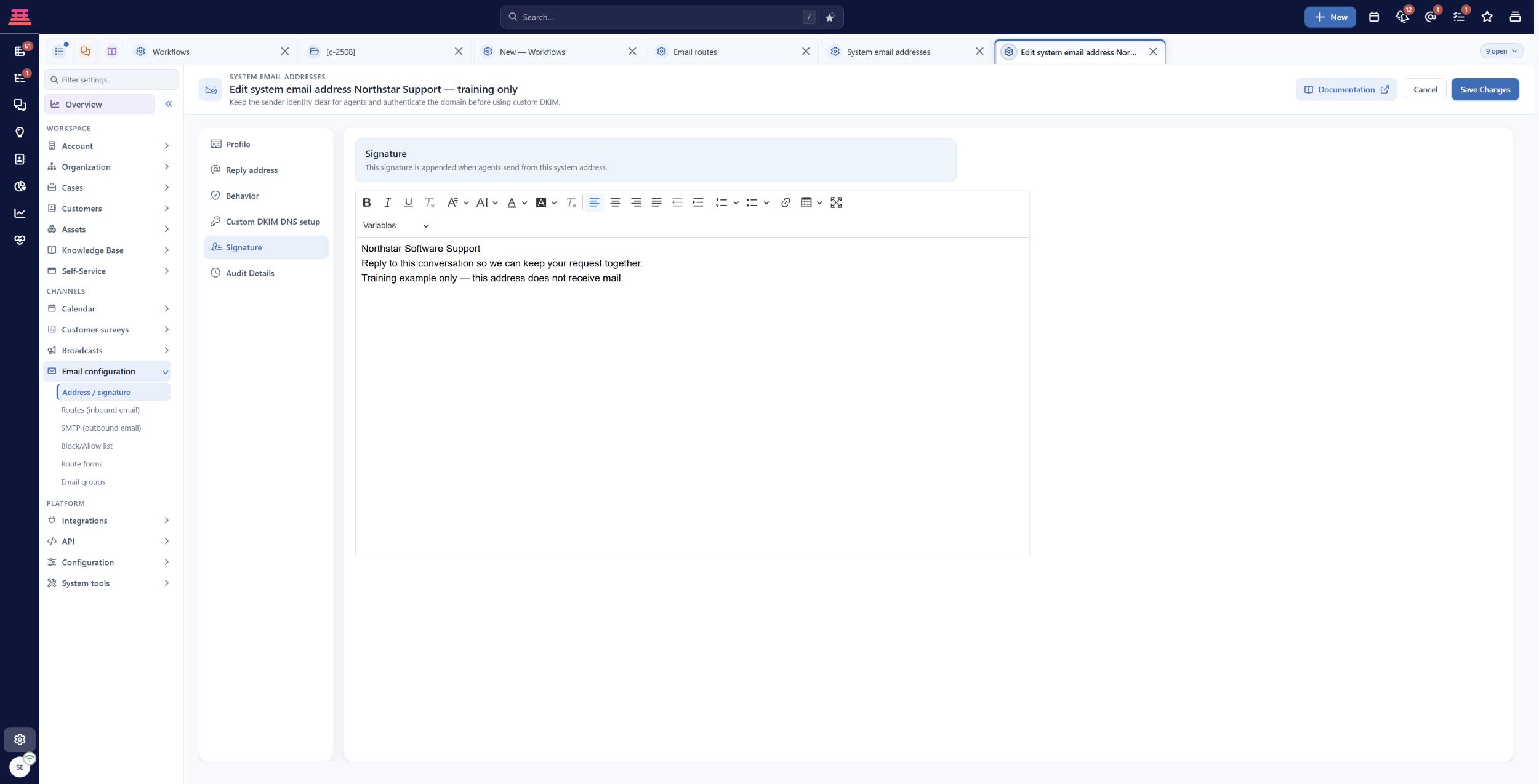This screenshot has height=784, width=1539.
Task: Open the Custom DKIM DNS setup section
Action: (x=266, y=222)
